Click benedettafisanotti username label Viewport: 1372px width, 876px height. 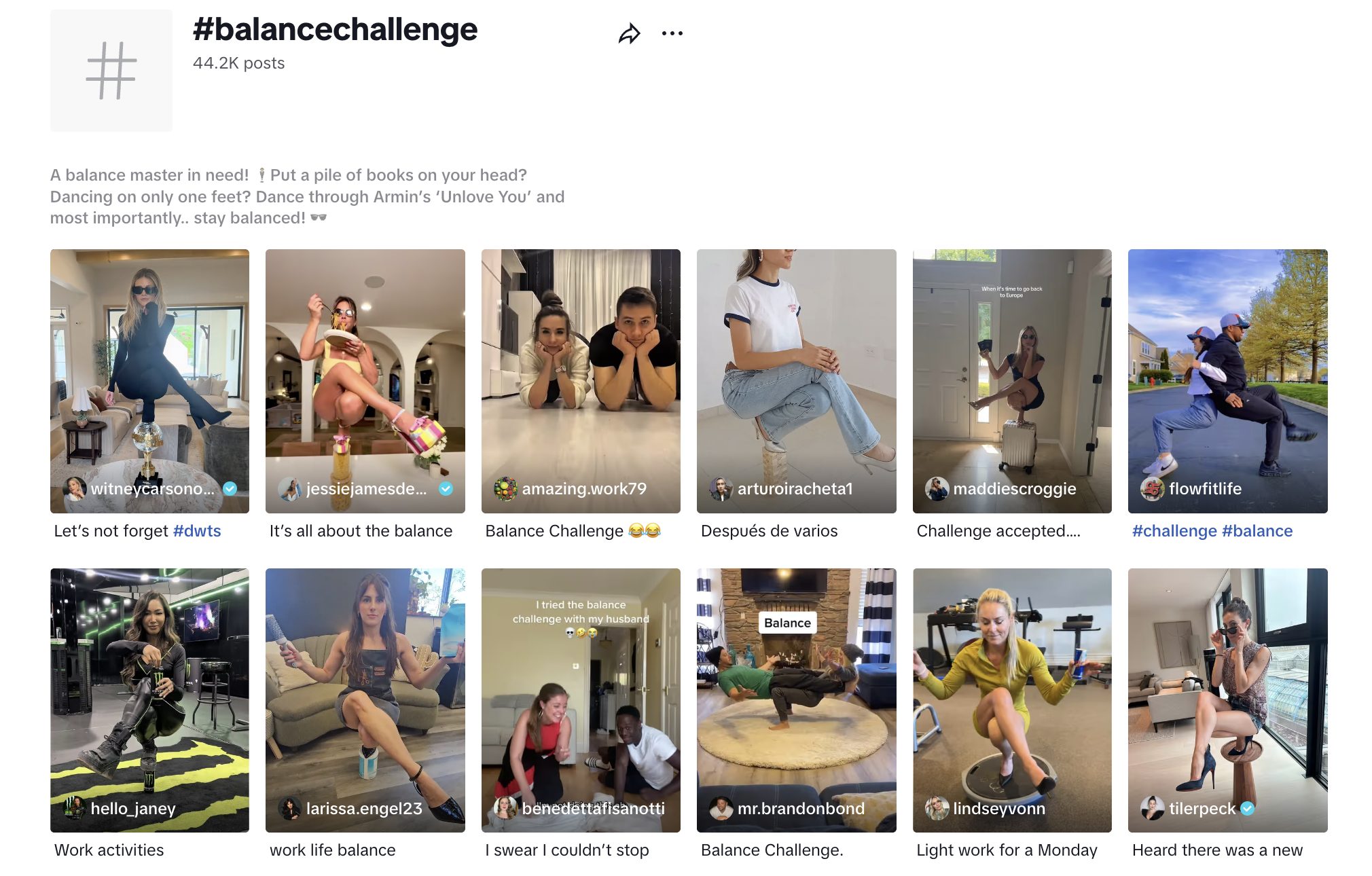pos(593,808)
